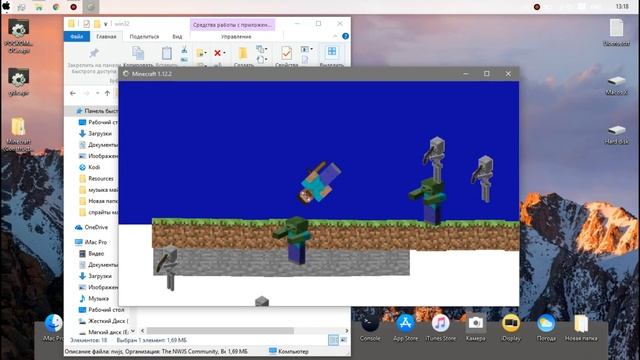
Task: Switch to the Главная ribbon tab
Action: (106, 36)
